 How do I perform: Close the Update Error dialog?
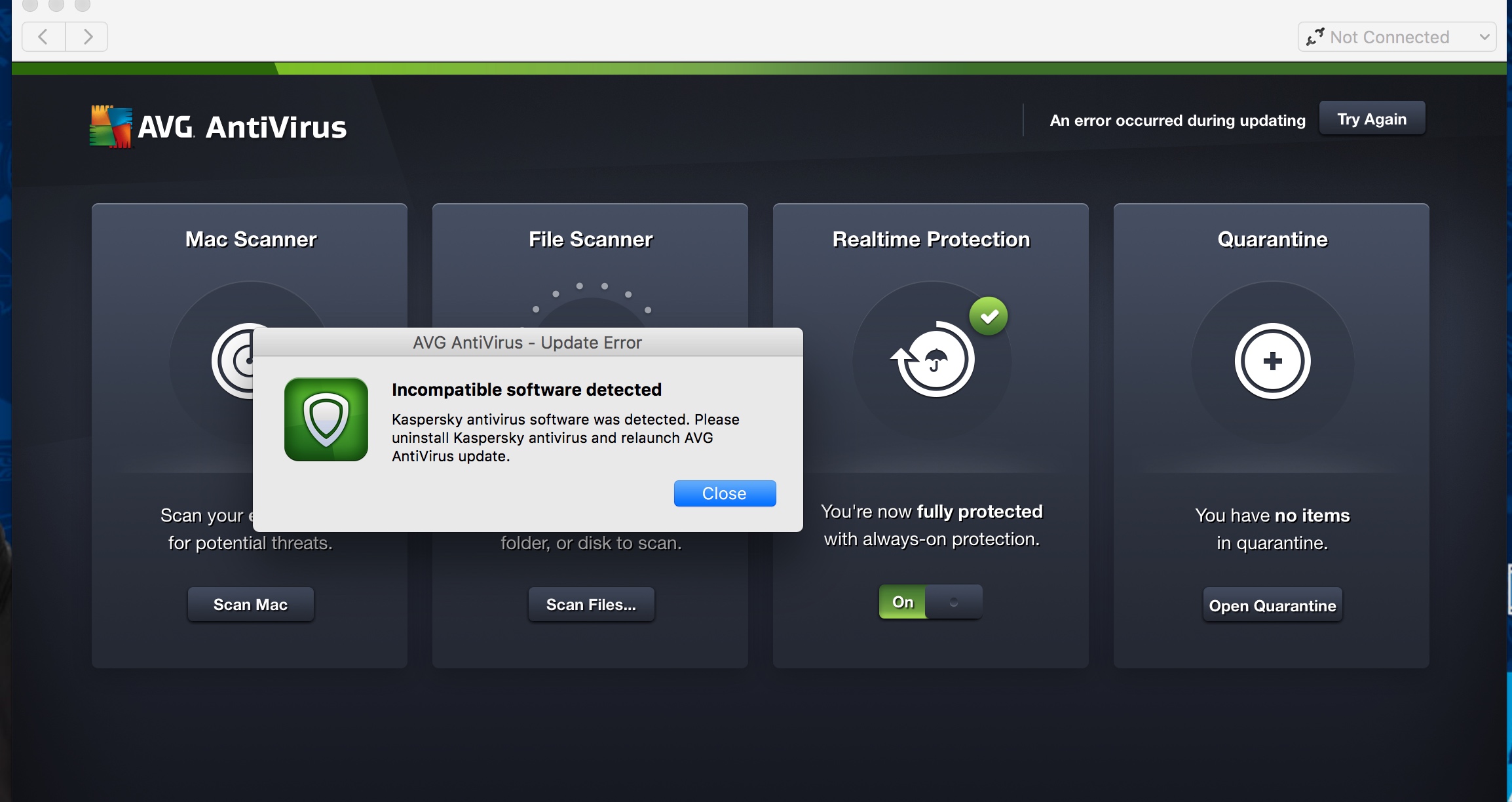tap(725, 493)
